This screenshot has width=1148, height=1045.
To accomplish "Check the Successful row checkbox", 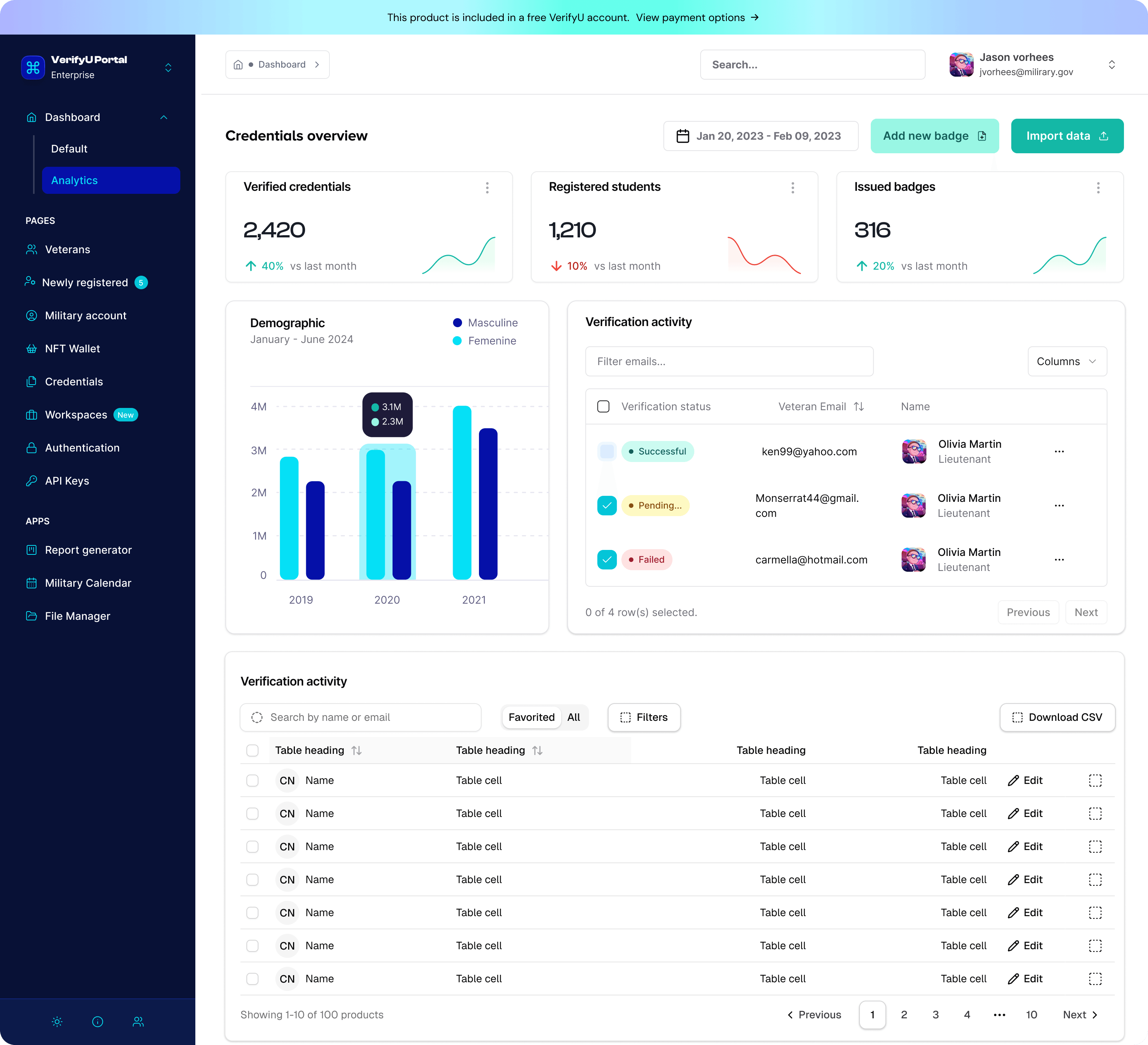I will [607, 451].
